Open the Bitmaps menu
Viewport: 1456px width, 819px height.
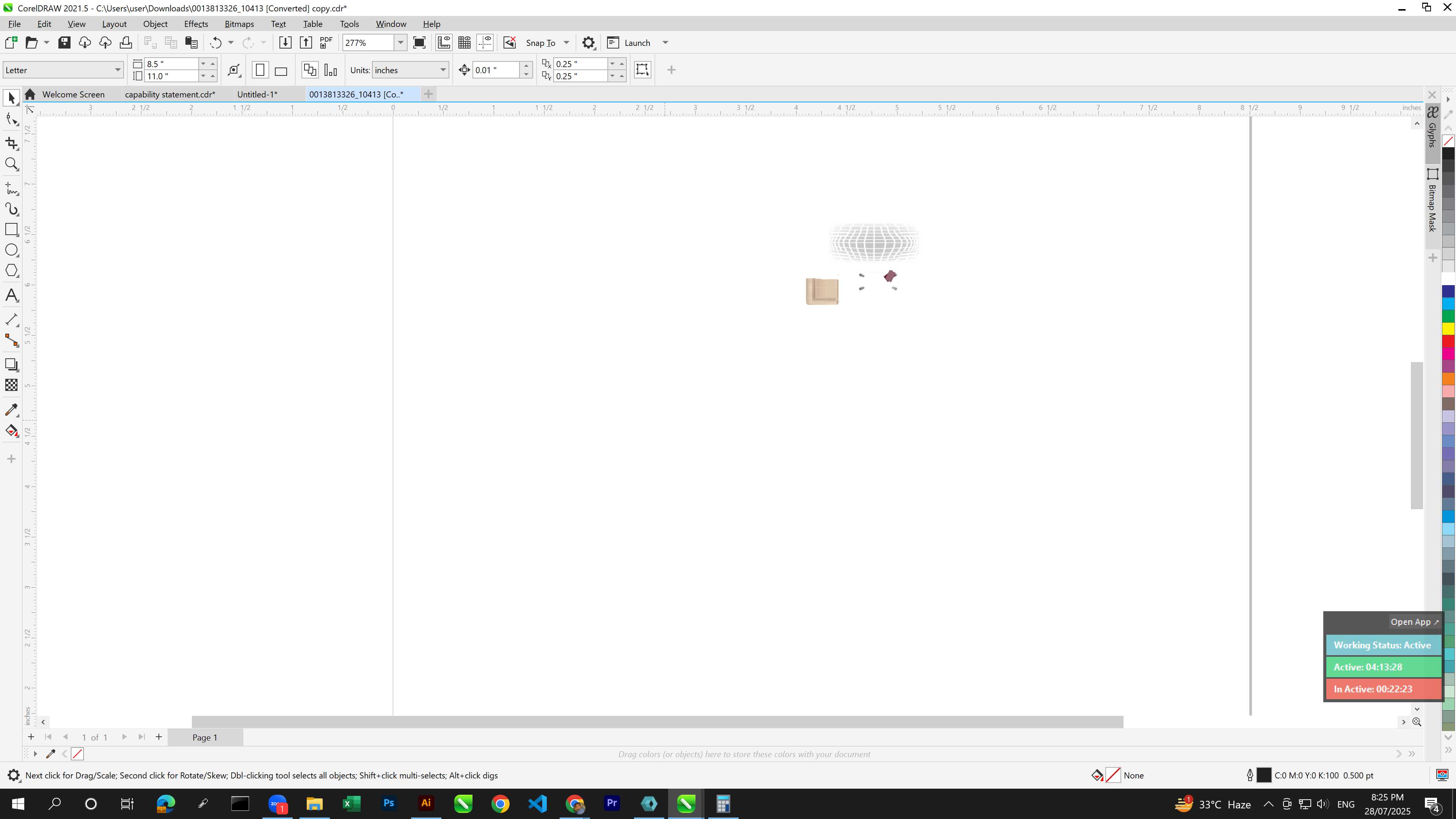[x=239, y=24]
